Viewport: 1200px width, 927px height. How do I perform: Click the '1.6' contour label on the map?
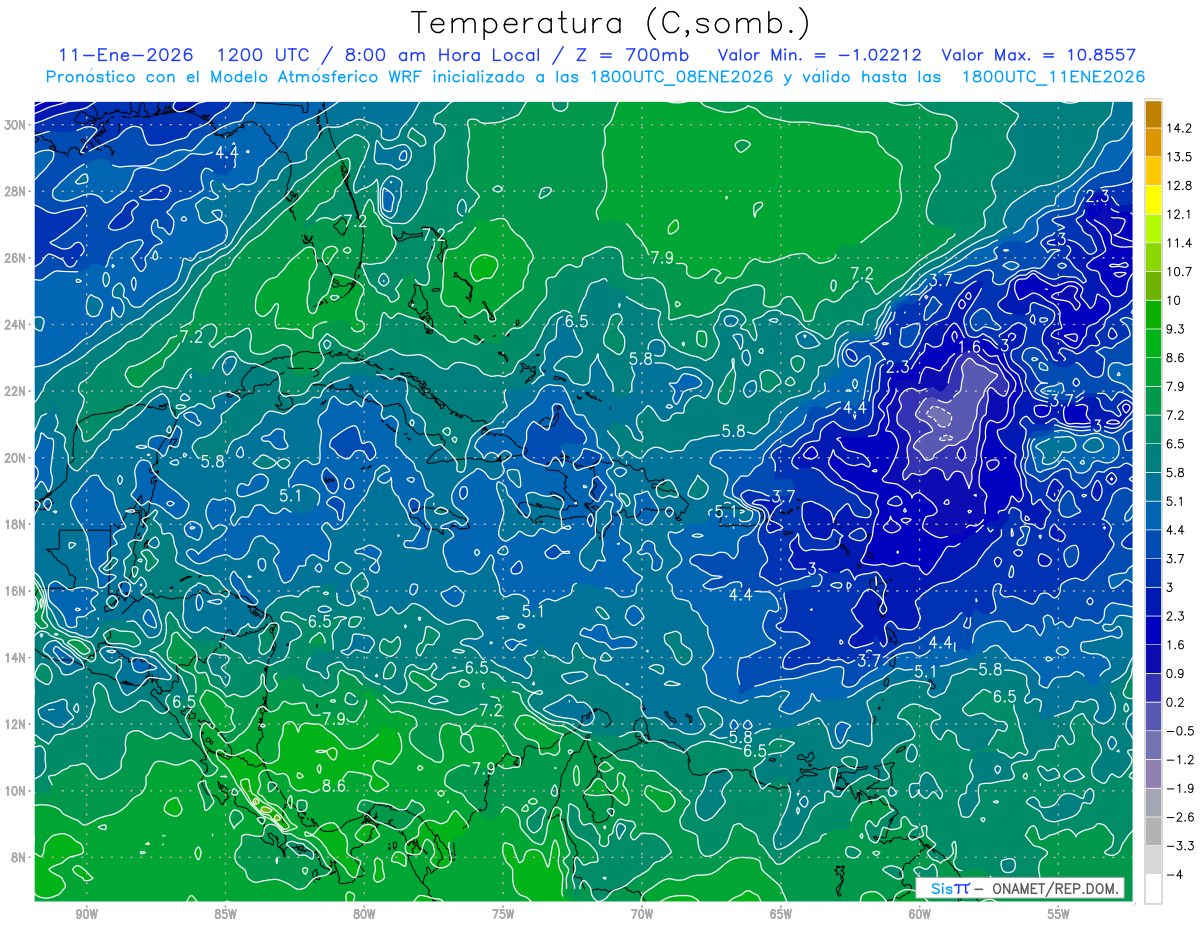pyautogui.click(x=969, y=346)
